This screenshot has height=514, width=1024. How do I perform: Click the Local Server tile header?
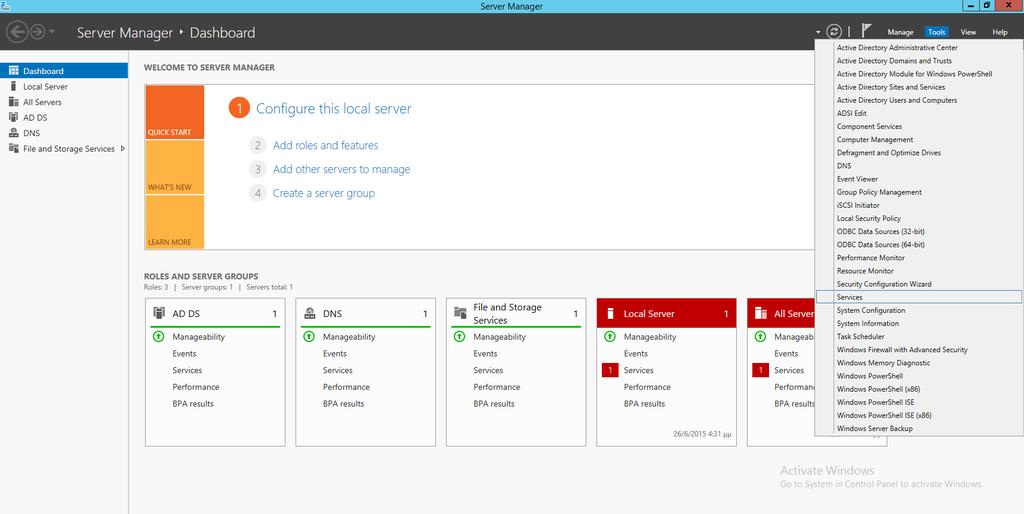click(666, 313)
